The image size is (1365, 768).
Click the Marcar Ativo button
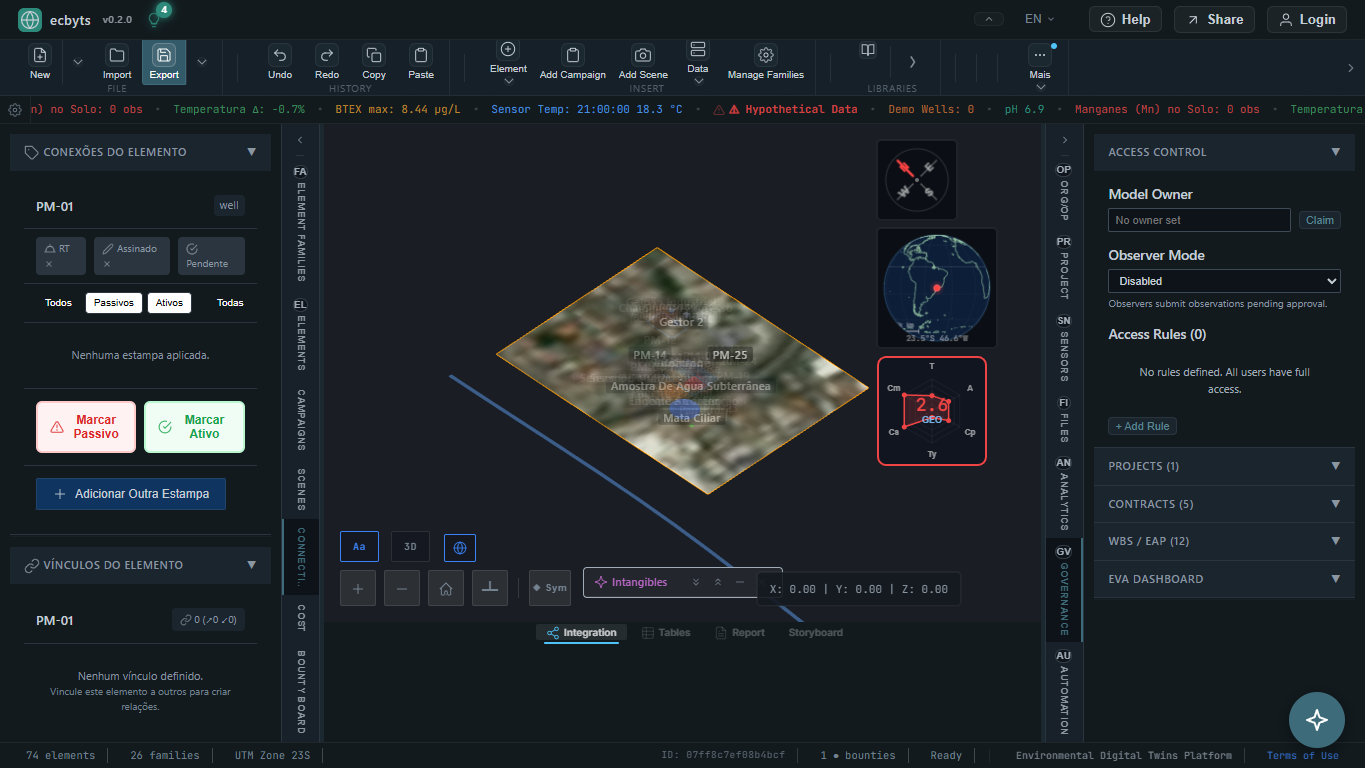click(194, 427)
